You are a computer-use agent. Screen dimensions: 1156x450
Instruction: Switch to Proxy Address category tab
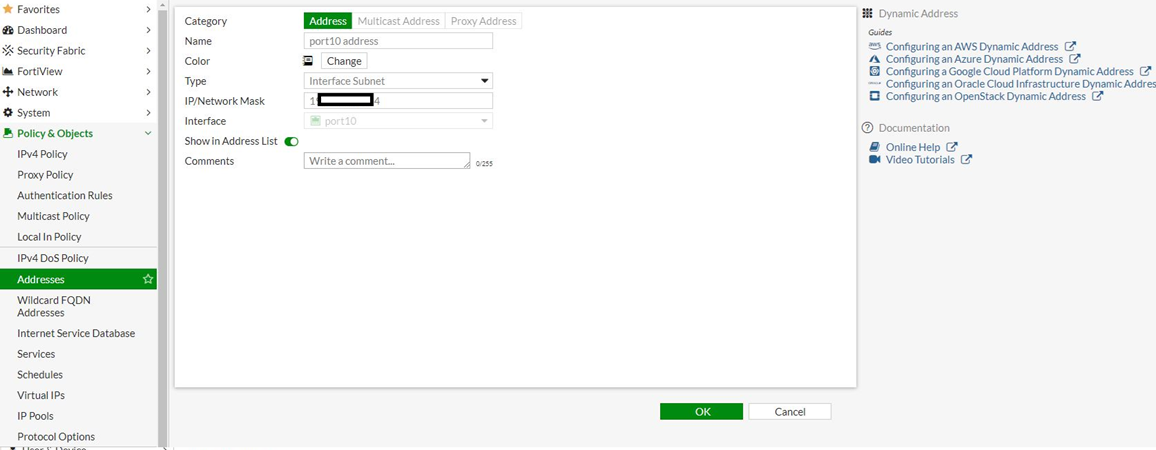coord(483,21)
